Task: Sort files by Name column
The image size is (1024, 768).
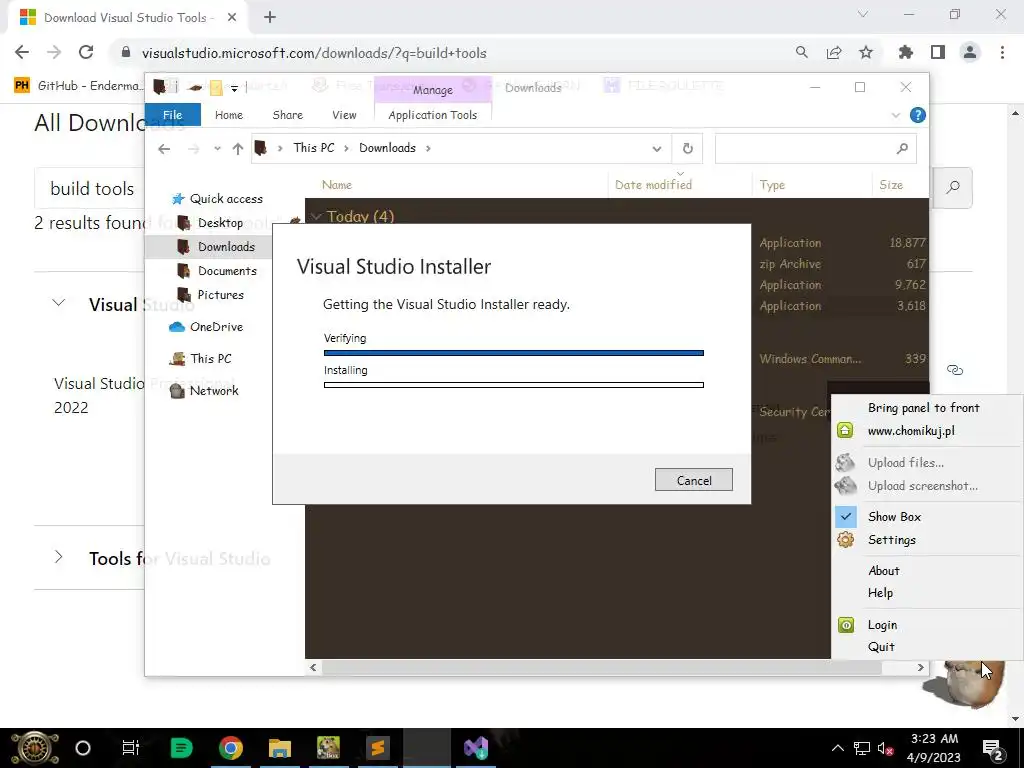Action: [x=337, y=185]
